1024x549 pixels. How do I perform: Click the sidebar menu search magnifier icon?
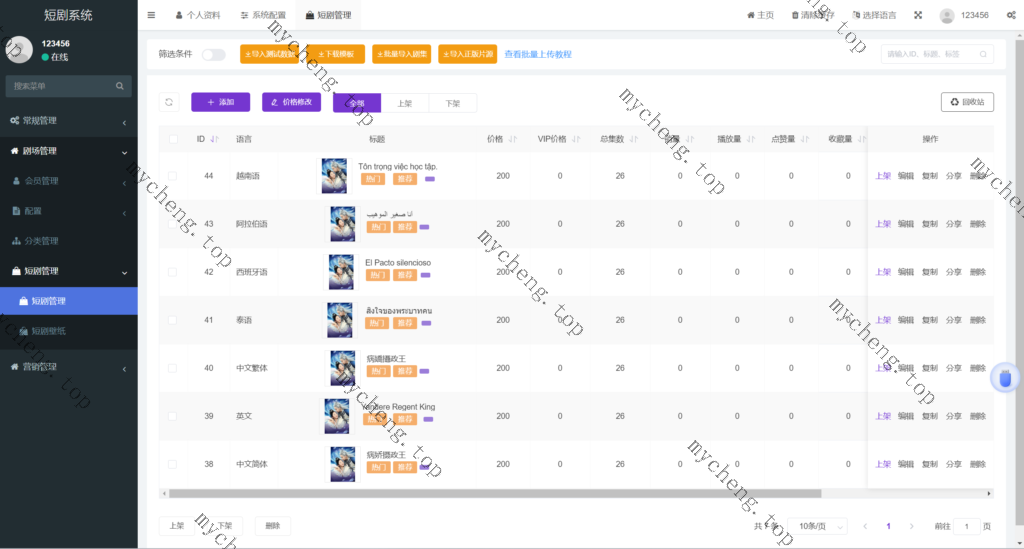click(120, 86)
